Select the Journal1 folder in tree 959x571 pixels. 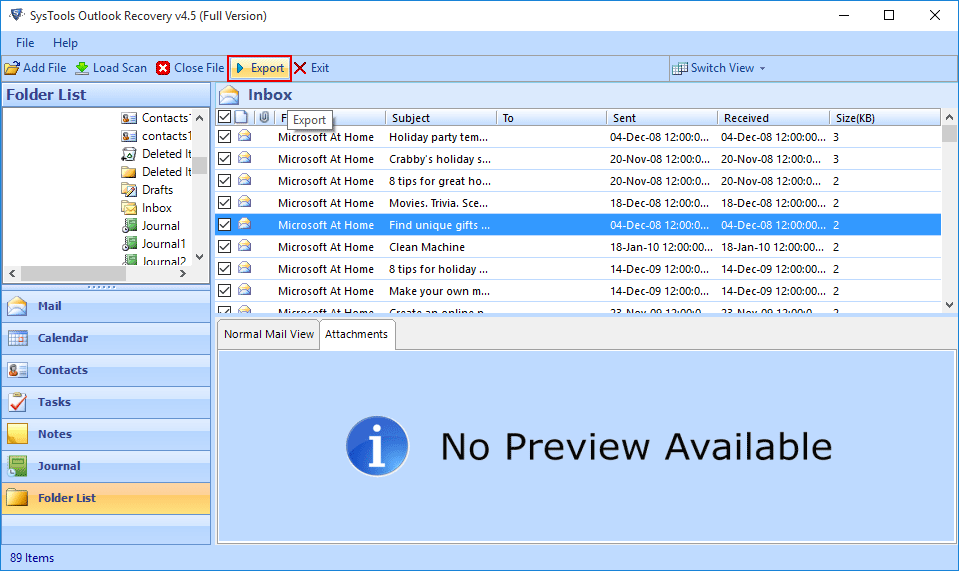tap(154, 244)
